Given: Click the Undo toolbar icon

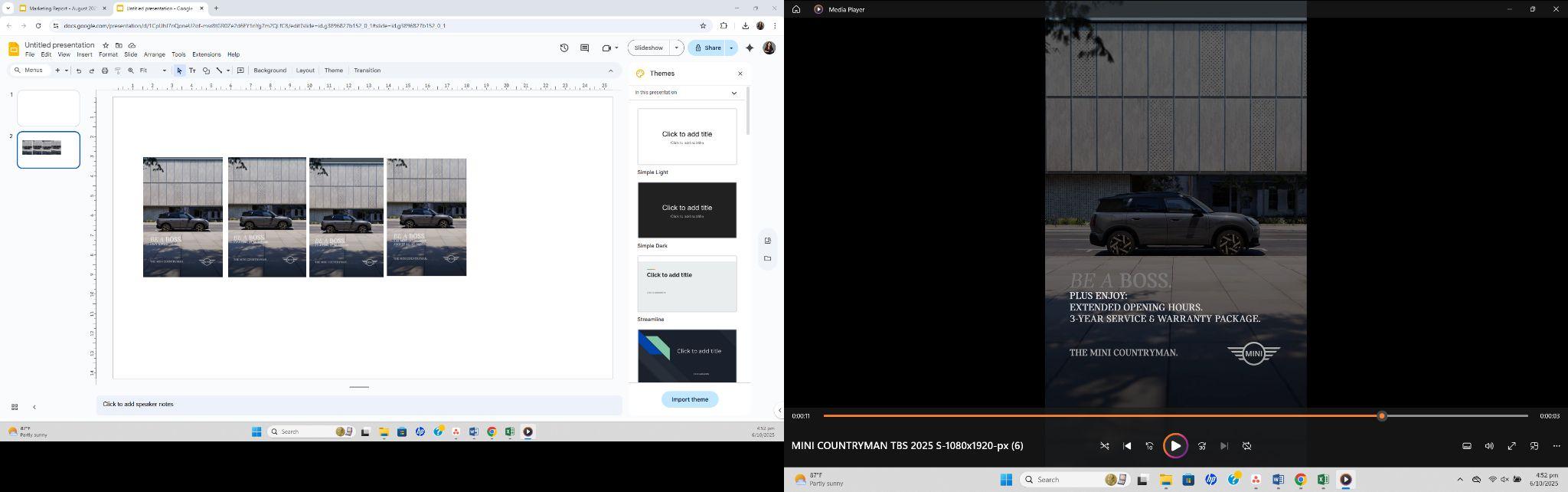Looking at the screenshot, I should pos(79,71).
